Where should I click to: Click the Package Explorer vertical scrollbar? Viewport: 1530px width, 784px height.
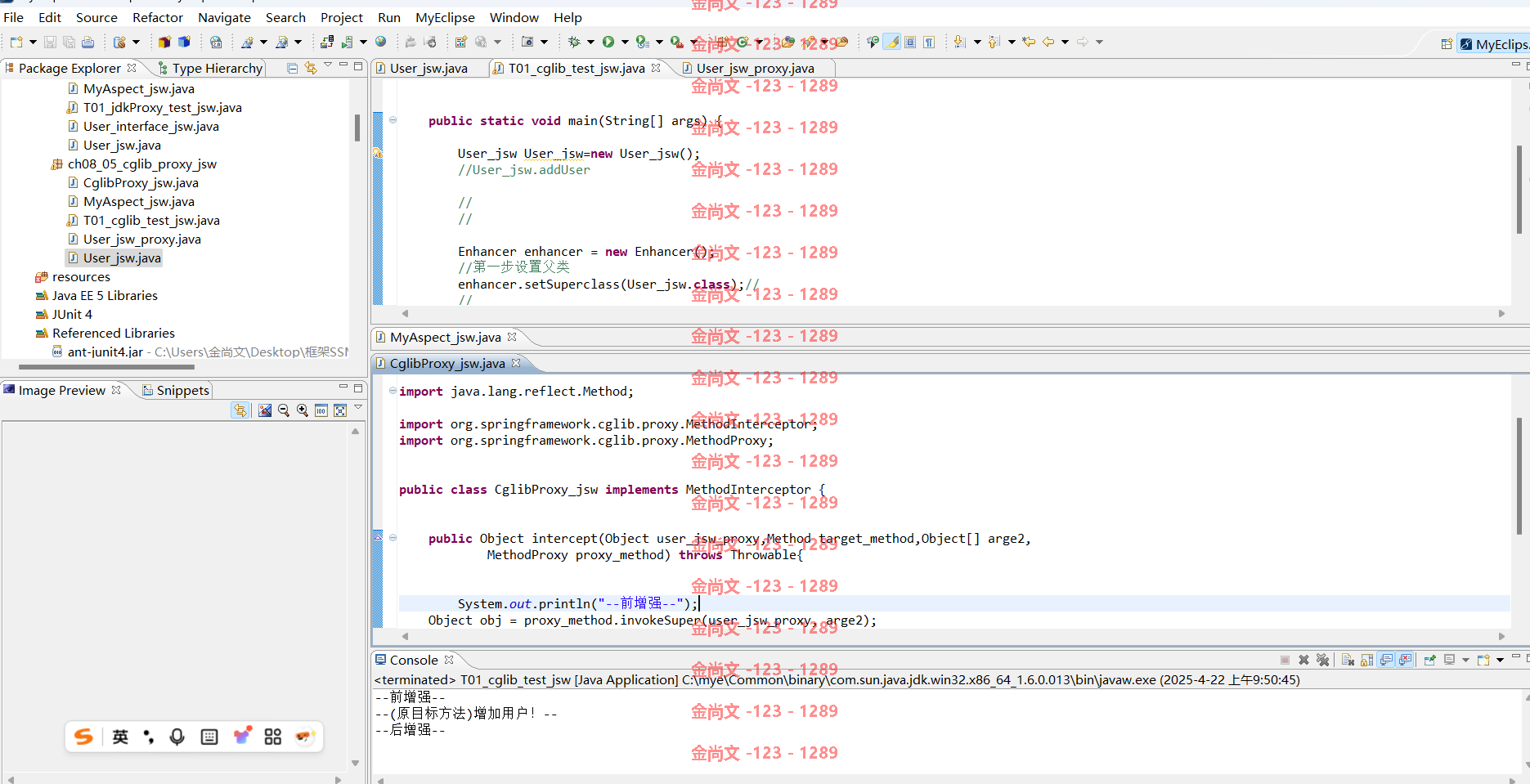(357, 128)
